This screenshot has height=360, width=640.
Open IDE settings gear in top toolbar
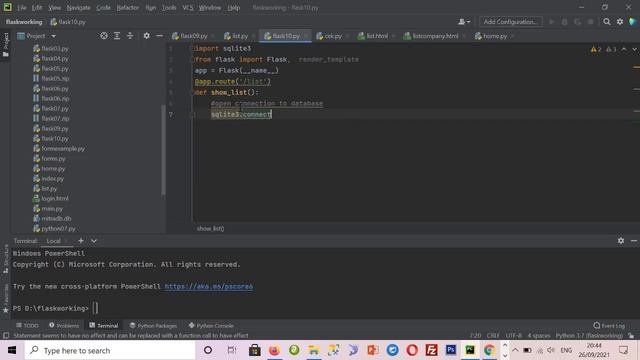pyautogui.click(x=620, y=22)
